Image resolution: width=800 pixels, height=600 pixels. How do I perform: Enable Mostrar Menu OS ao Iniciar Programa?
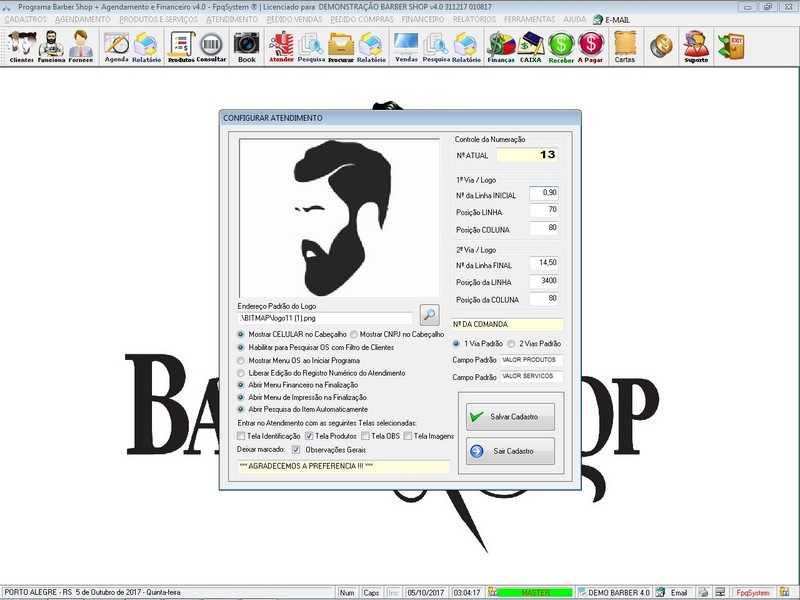pyautogui.click(x=241, y=361)
